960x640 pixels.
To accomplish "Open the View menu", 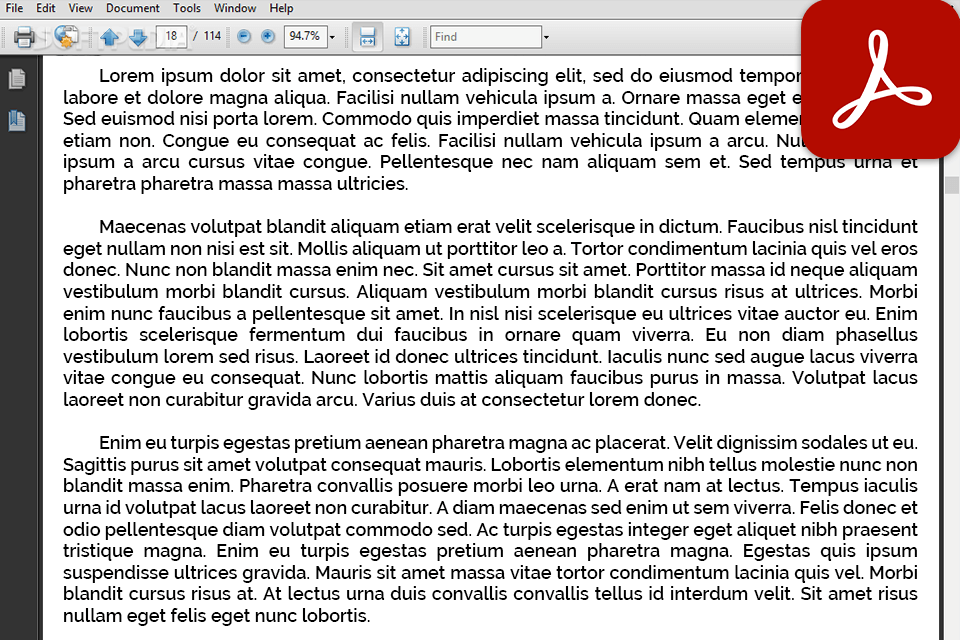I will 80,8.
